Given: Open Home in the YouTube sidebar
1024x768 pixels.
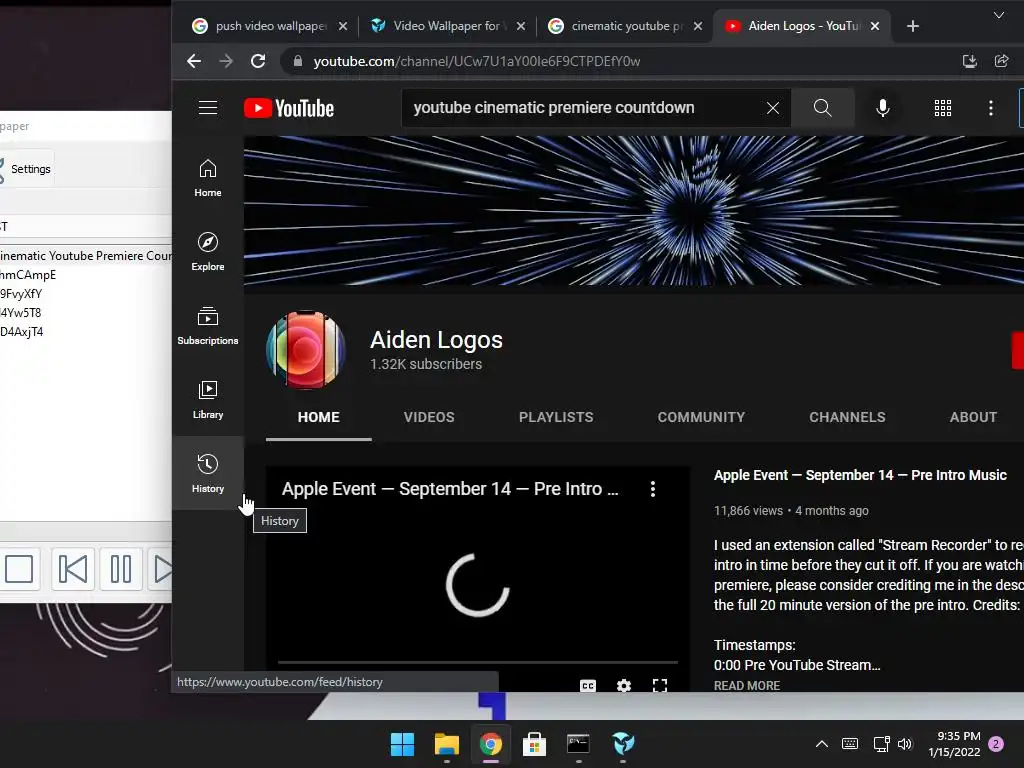Looking at the screenshot, I should click(208, 178).
